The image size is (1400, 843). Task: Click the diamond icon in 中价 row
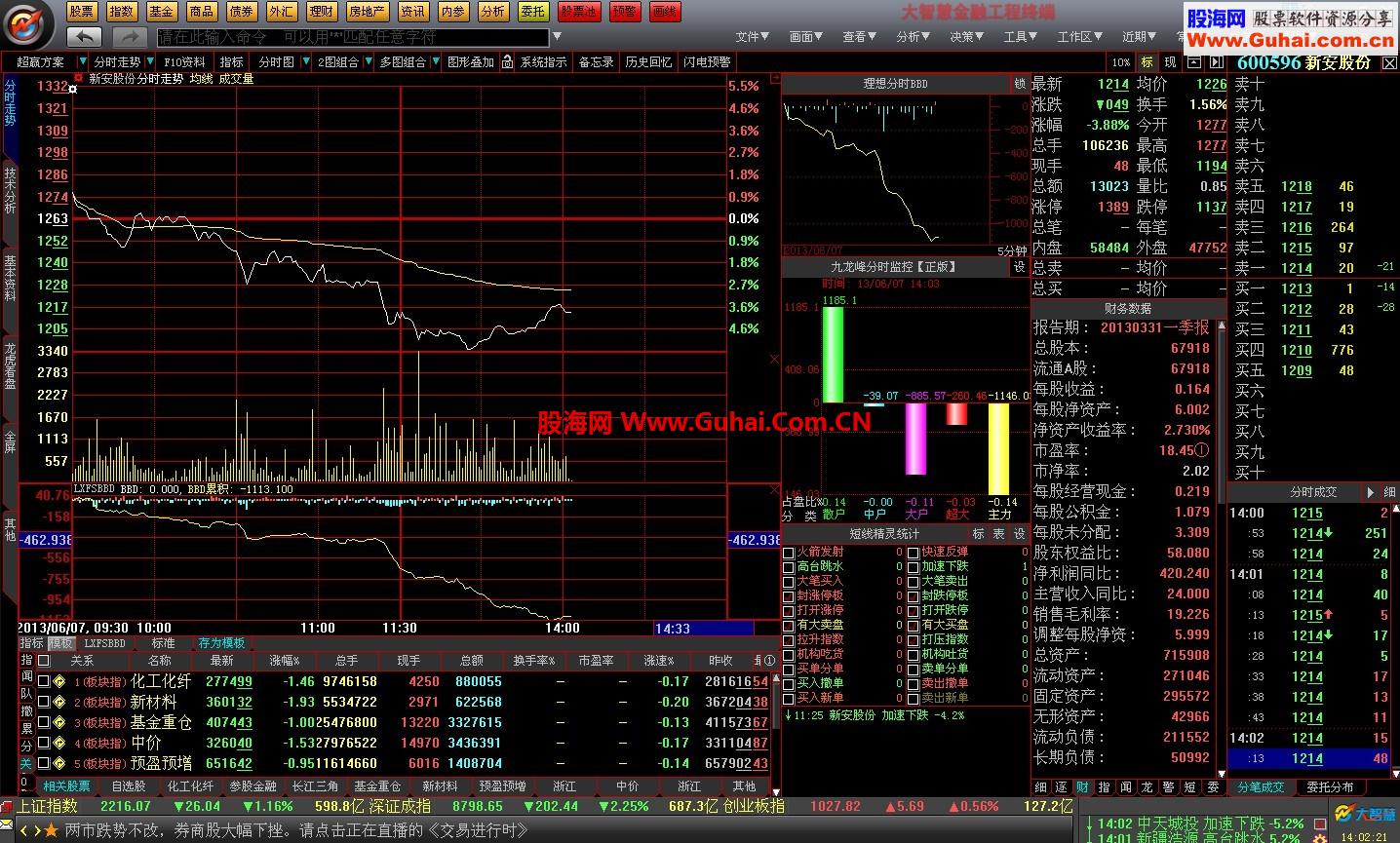(x=58, y=743)
